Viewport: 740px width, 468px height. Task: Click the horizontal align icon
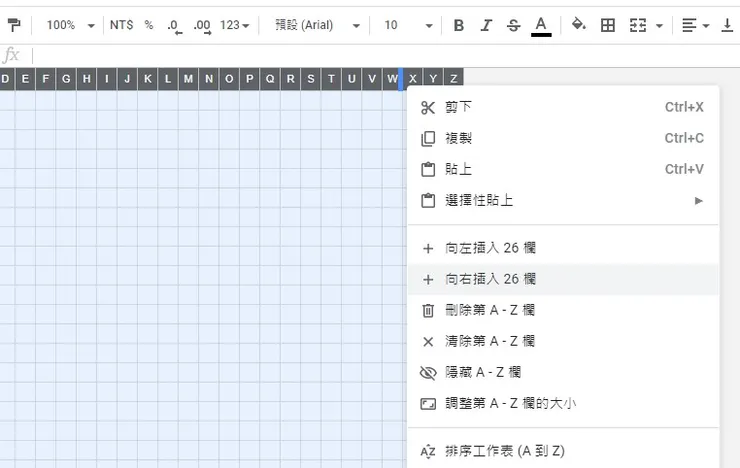(x=690, y=25)
